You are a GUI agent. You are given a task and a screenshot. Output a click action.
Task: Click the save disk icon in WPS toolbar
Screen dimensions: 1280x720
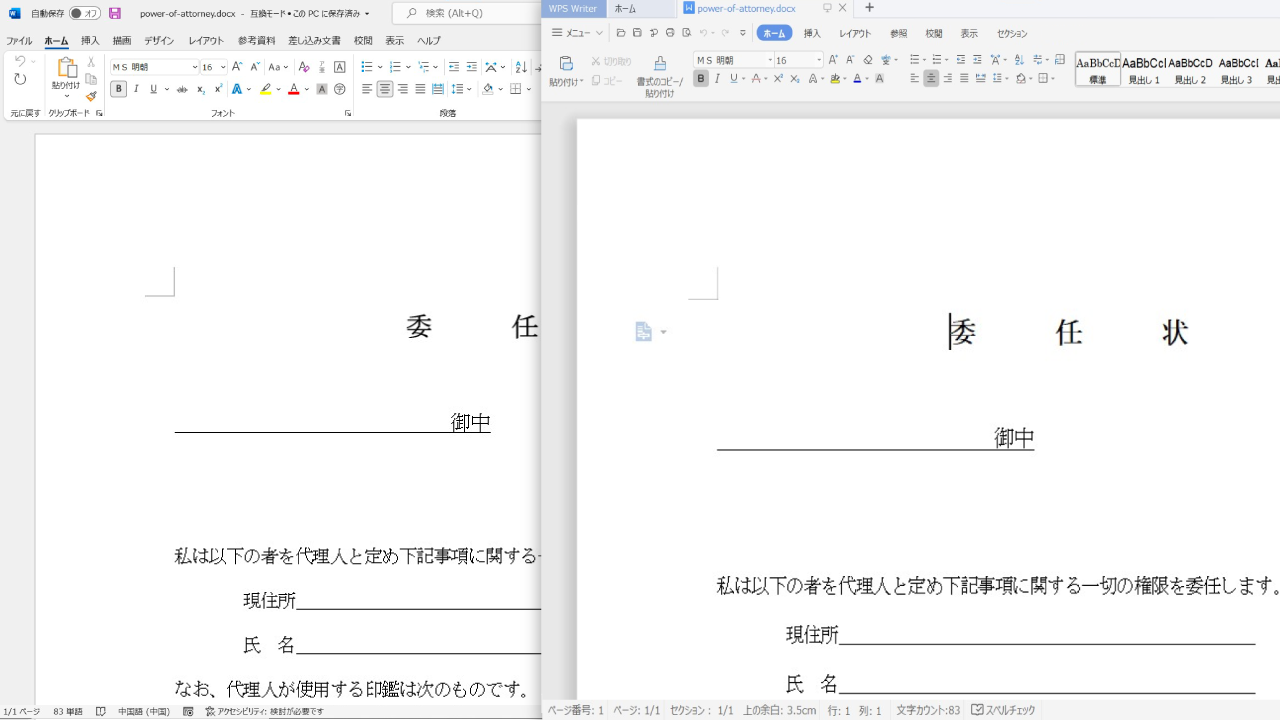click(x=637, y=33)
